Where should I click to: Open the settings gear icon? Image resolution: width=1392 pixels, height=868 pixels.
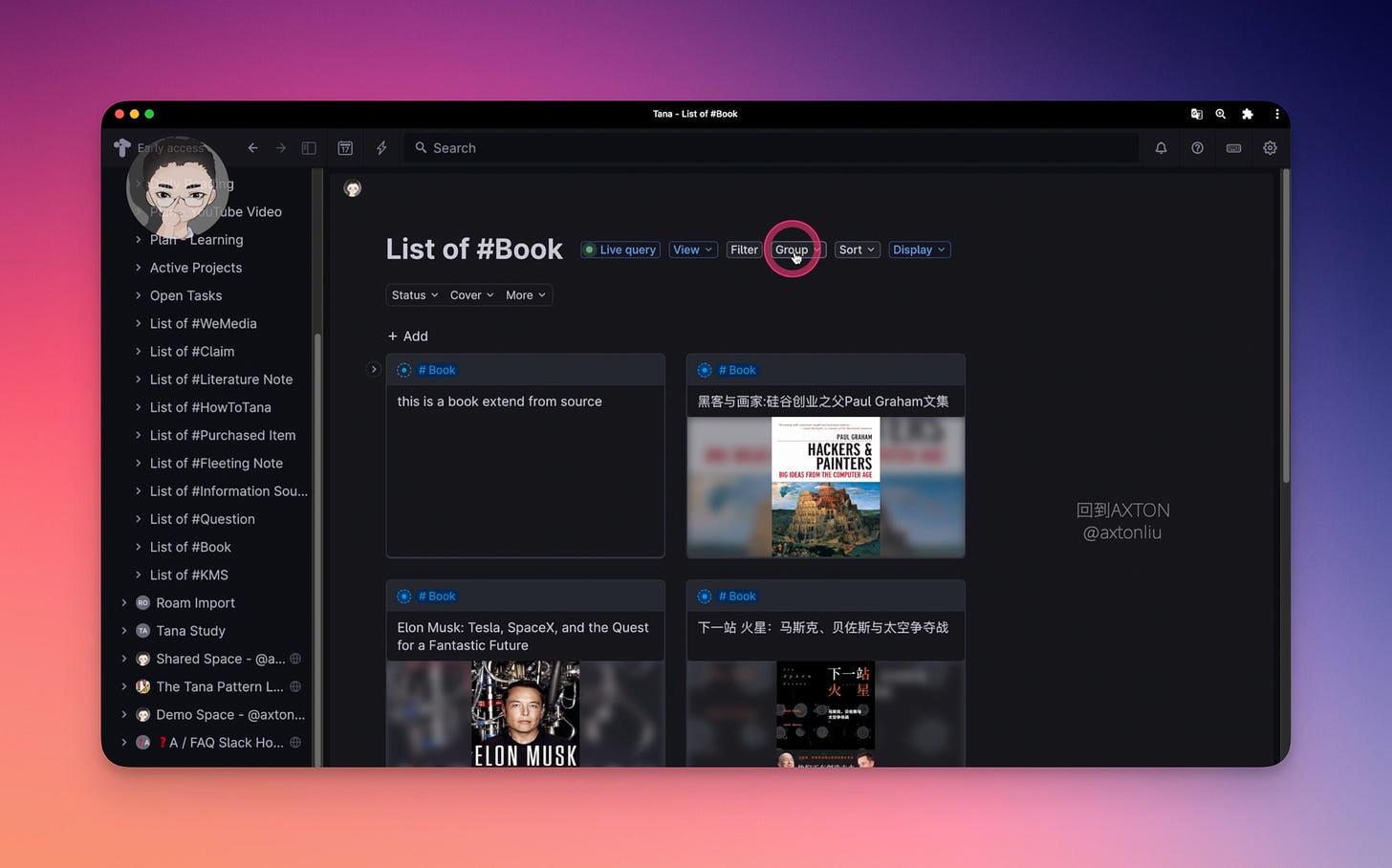pyautogui.click(x=1270, y=148)
